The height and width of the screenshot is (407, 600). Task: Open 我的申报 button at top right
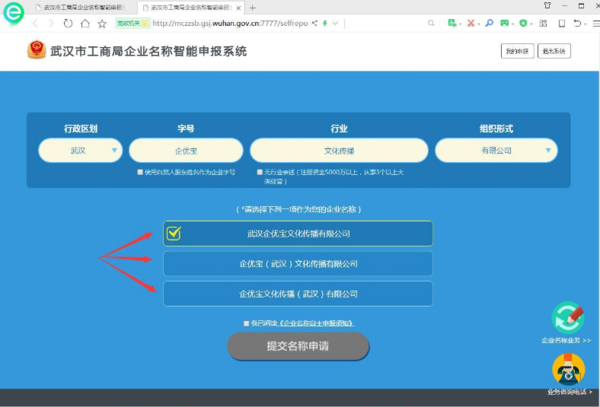coord(517,51)
